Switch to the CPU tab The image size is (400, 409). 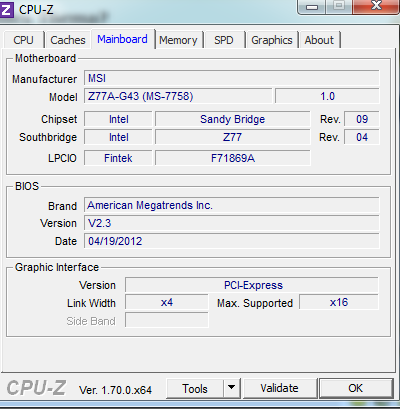23,40
